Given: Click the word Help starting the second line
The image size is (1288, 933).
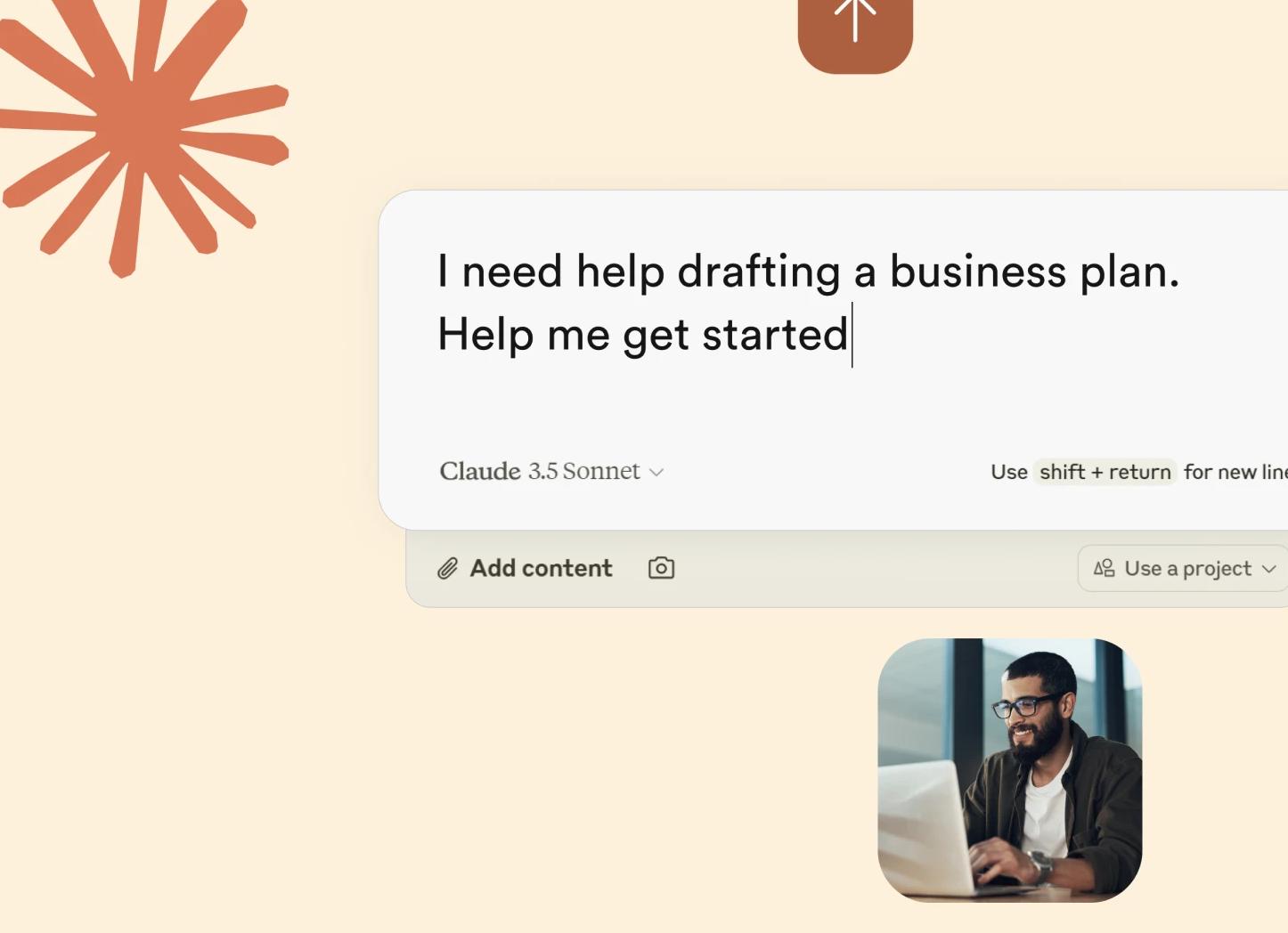Looking at the screenshot, I should pyautogui.click(x=485, y=335).
